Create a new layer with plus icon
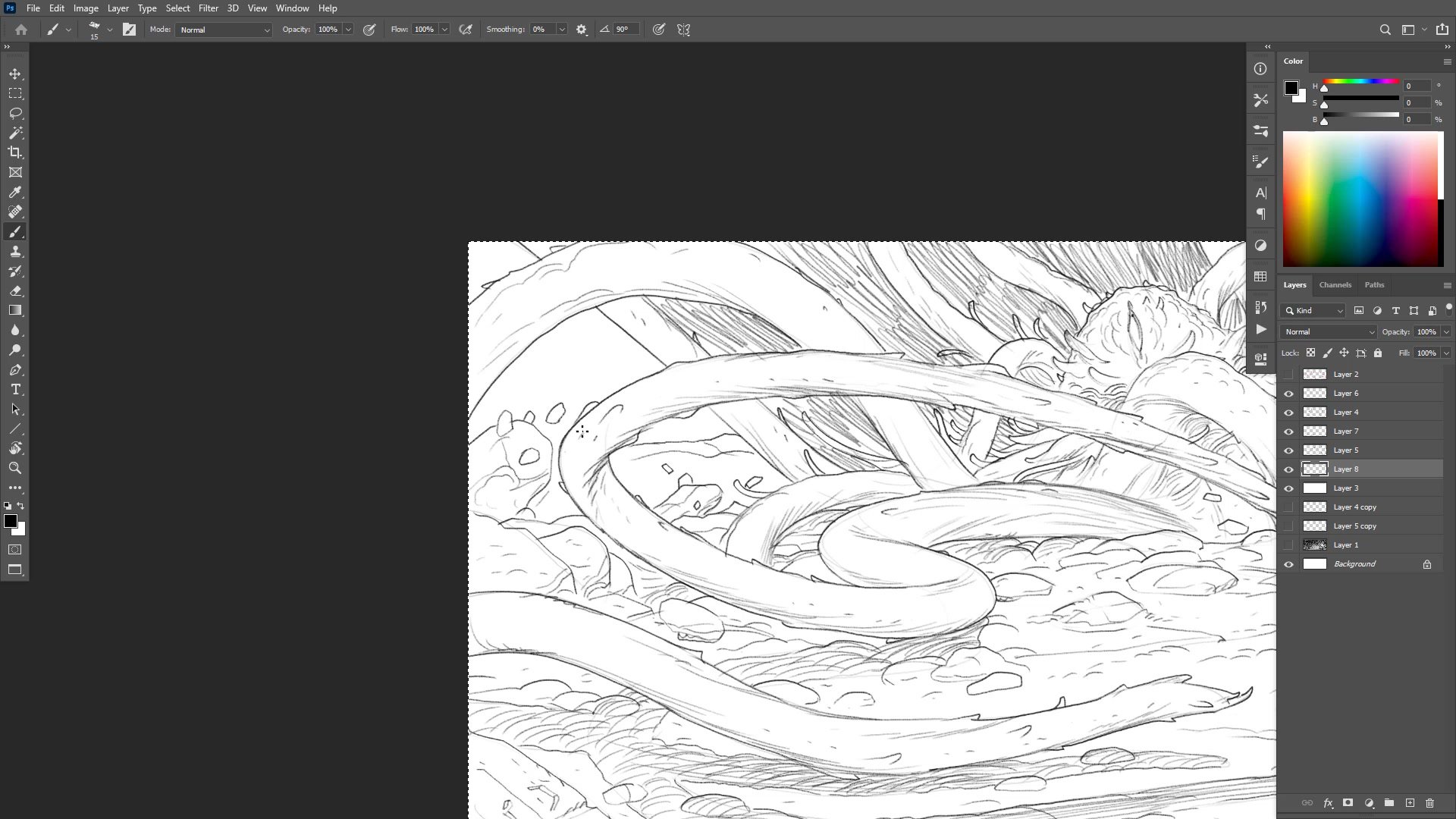 (x=1410, y=802)
